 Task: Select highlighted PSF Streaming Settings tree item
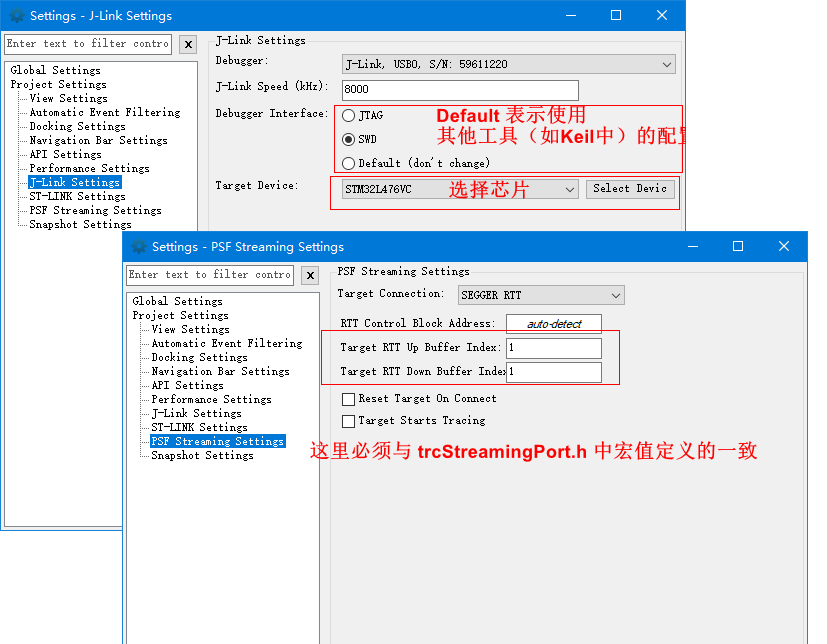click(x=218, y=441)
